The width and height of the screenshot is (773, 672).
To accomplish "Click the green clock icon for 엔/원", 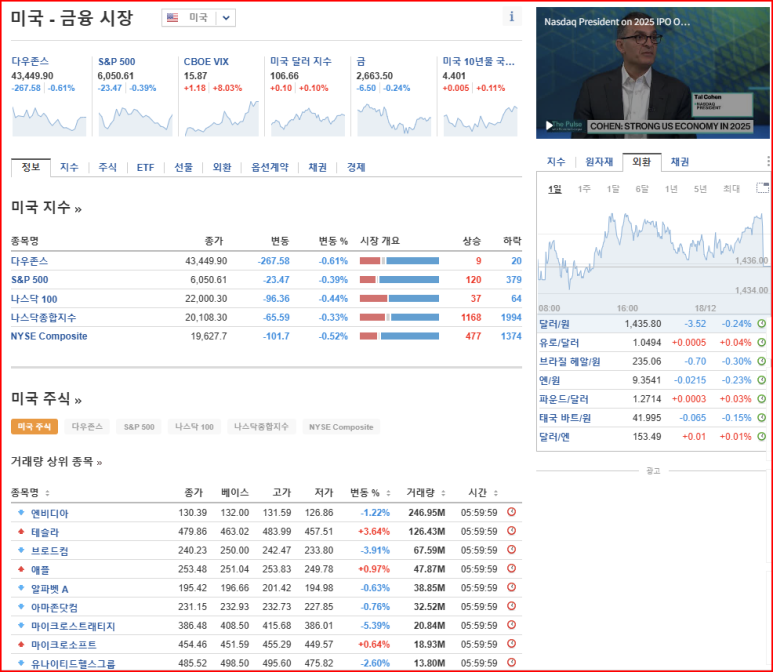I will point(762,380).
